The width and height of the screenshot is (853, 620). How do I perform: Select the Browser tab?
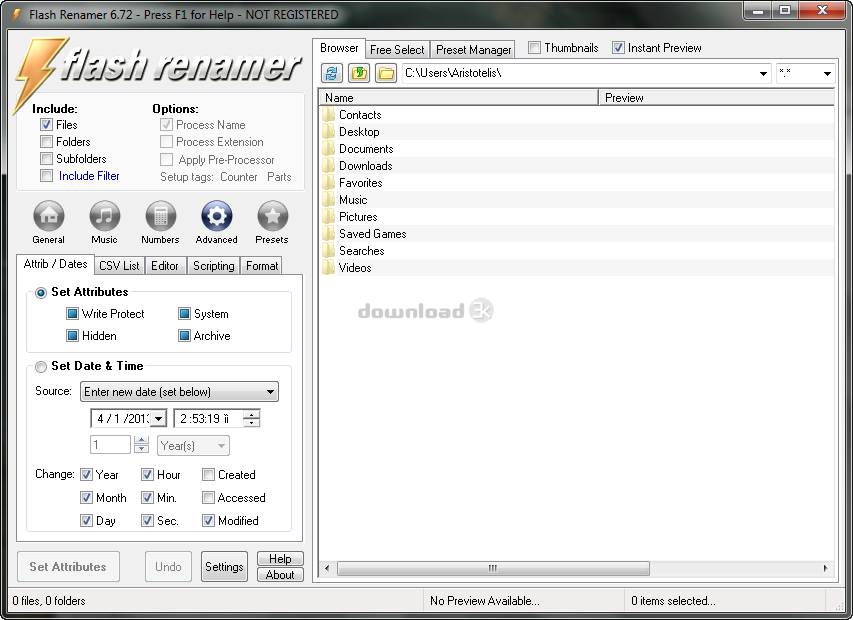339,48
